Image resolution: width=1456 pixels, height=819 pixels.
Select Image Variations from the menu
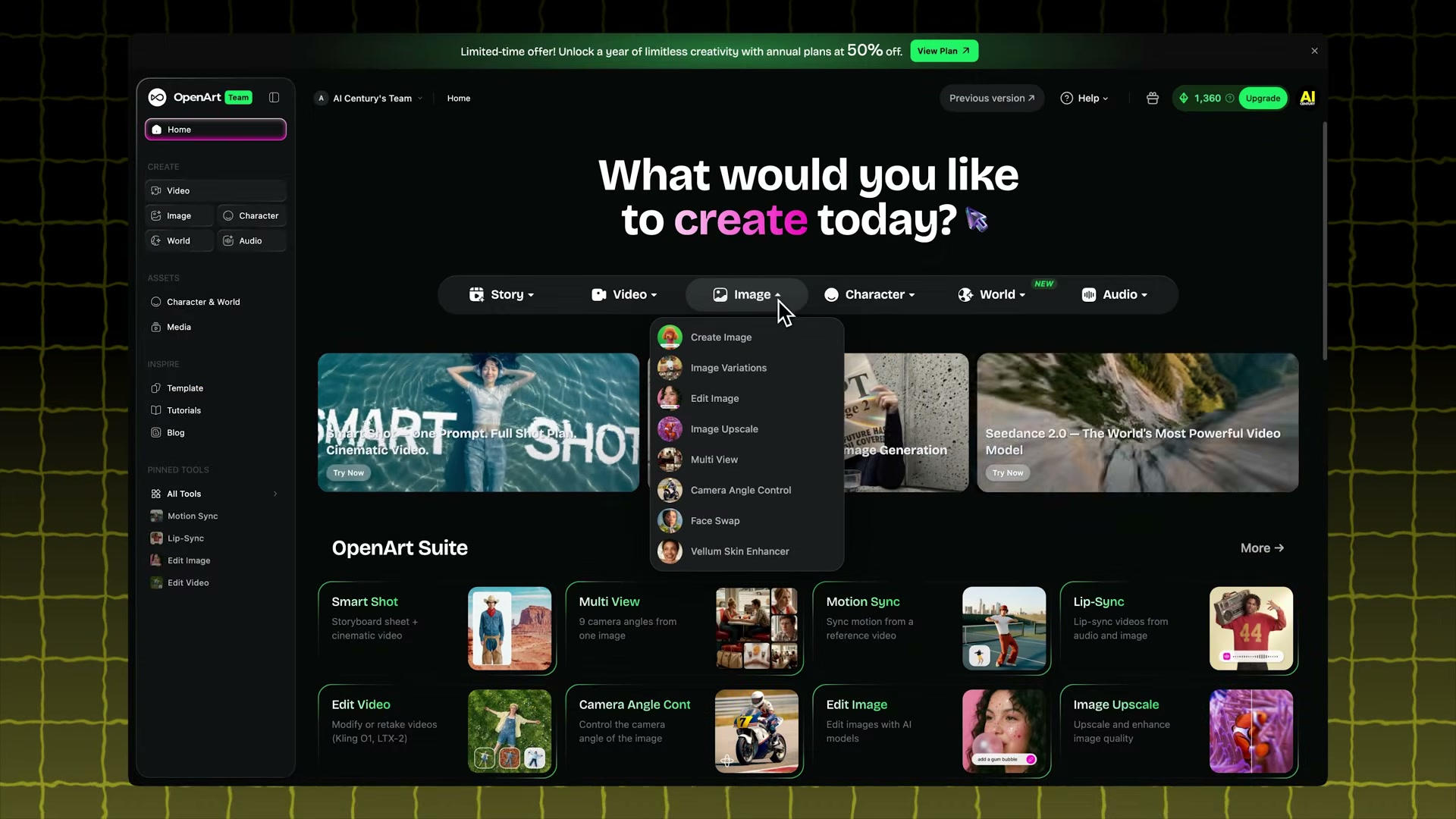tap(747, 368)
